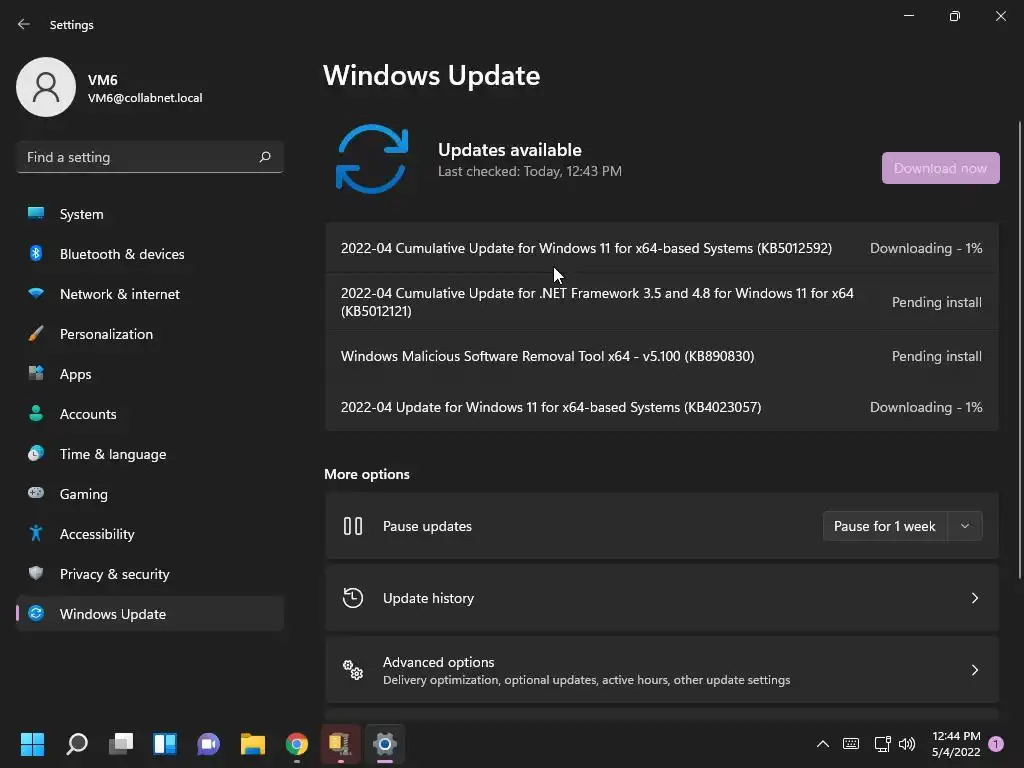Screen dimensions: 1024x768
Task: Open taskbar Search
Action: [x=77, y=744]
